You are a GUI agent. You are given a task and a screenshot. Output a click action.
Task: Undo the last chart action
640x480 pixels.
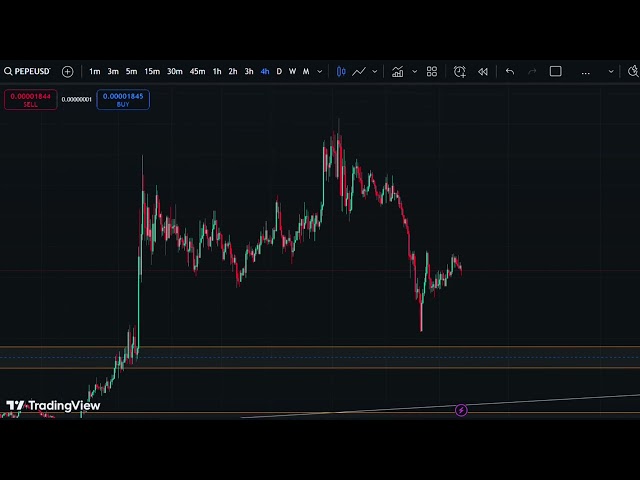(510, 71)
